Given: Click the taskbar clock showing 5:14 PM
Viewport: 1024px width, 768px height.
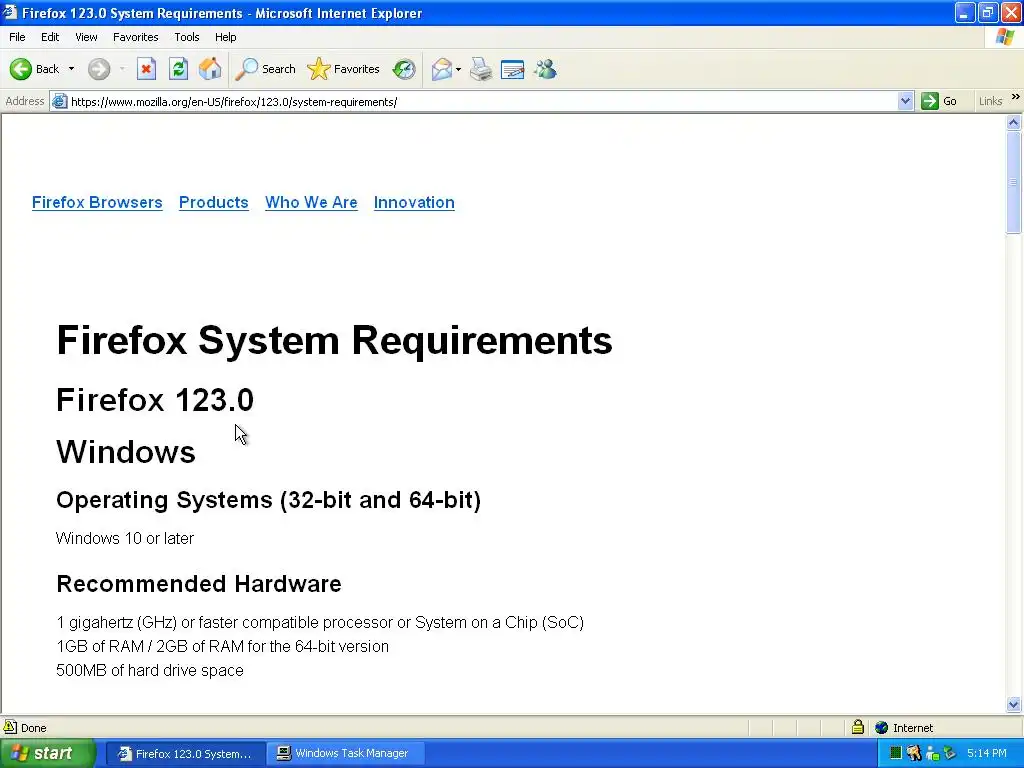Looking at the screenshot, I should (x=987, y=753).
